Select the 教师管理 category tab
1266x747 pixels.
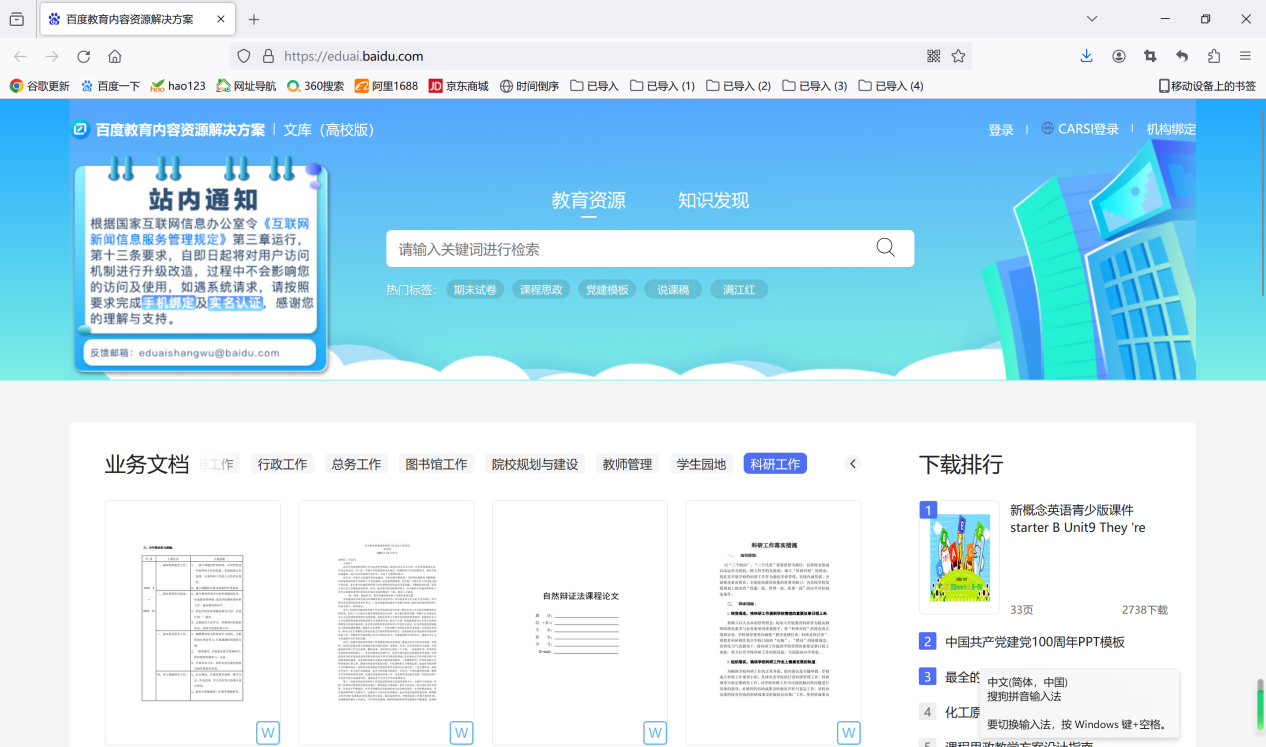coord(627,464)
